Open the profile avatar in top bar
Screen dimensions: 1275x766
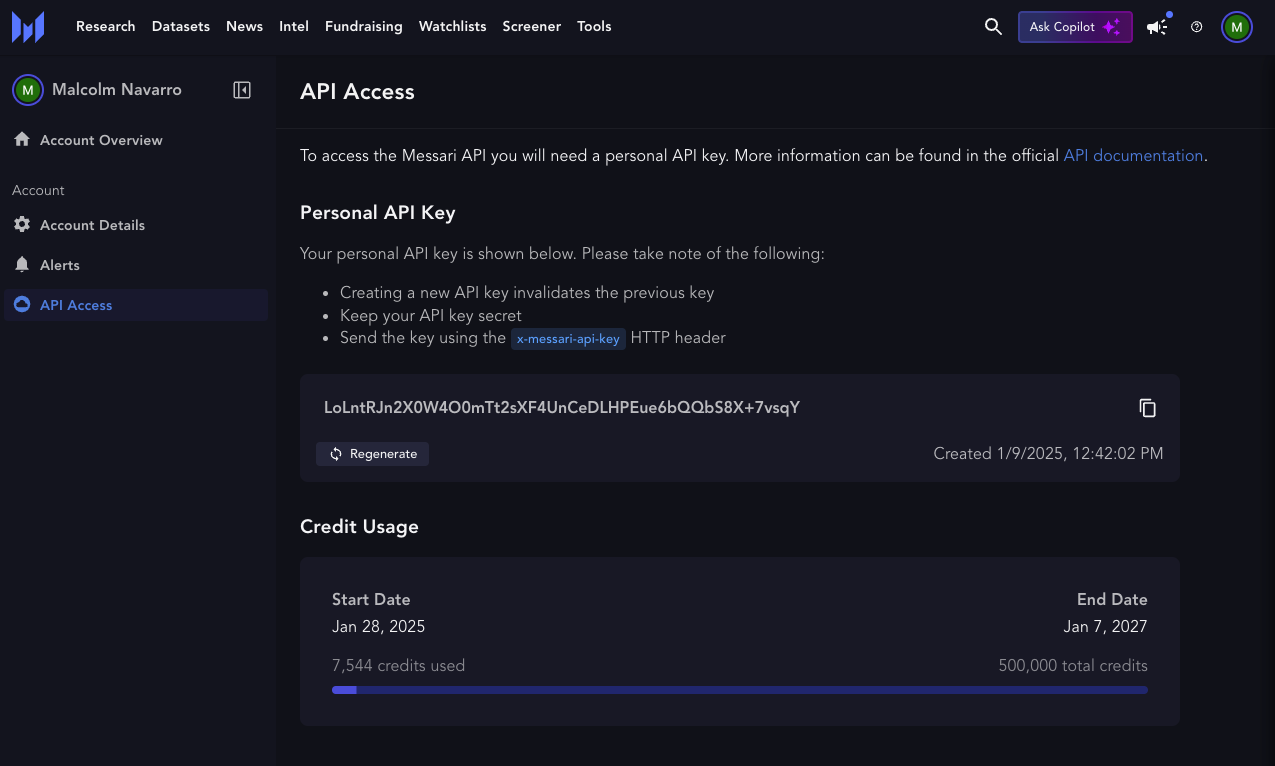tap(1237, 27)
